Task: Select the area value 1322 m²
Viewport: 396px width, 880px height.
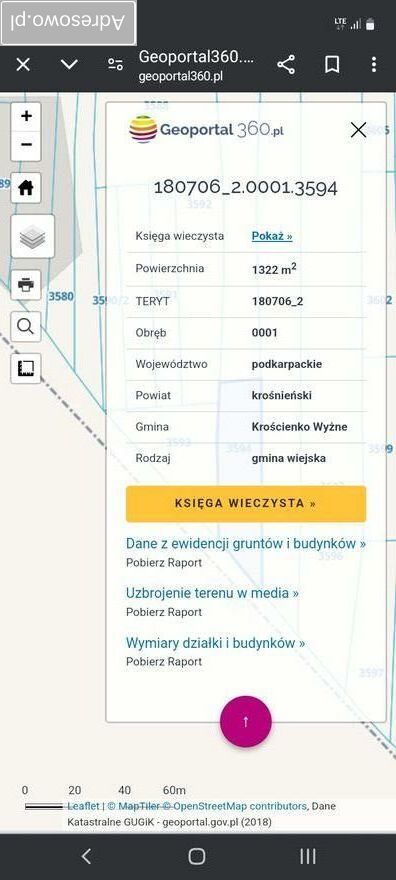Action: click(274, 269)
